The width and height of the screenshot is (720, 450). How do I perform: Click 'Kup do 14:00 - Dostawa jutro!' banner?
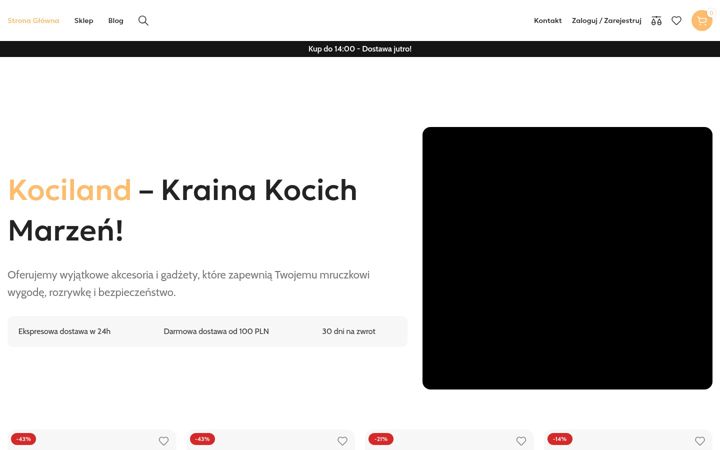[360, 49]
